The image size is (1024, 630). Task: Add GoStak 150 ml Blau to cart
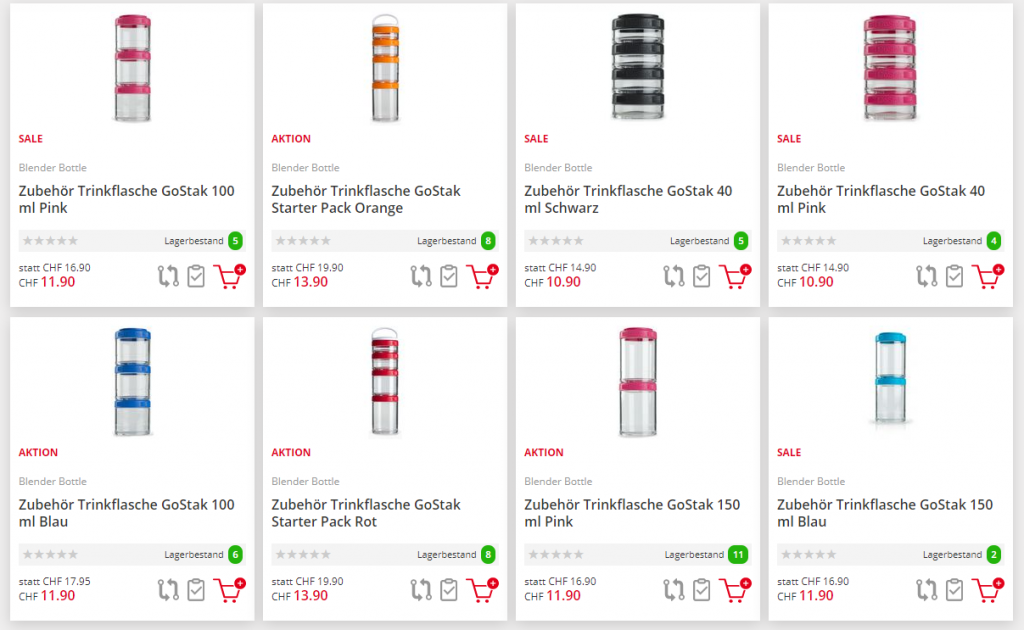987,590
